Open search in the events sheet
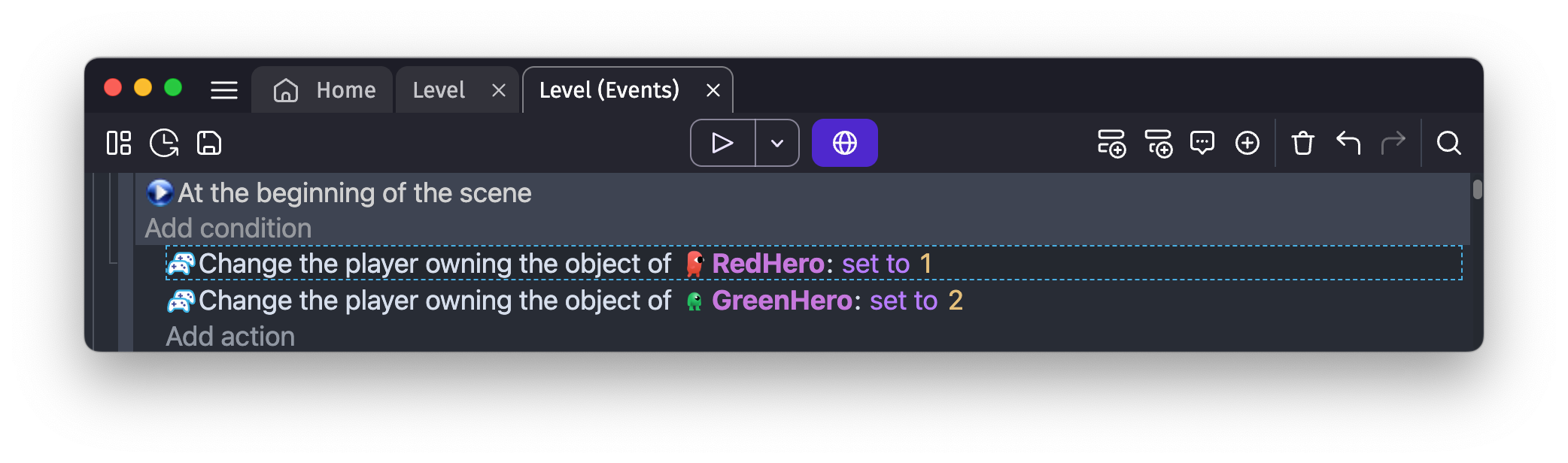 pos(1448,143)
